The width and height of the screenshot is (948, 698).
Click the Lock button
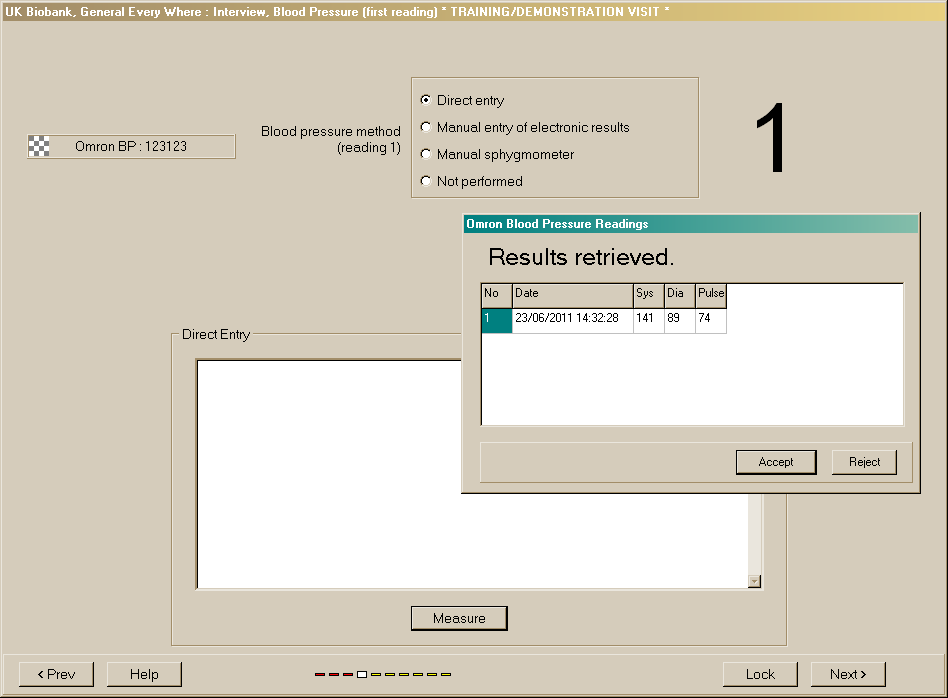coord(760,674)
